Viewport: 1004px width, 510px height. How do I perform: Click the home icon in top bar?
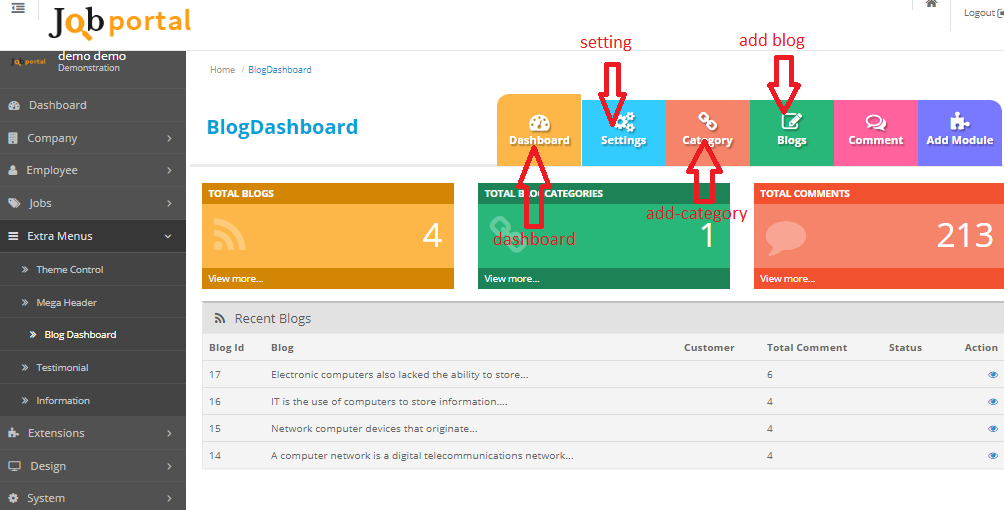click(x=931, y=5)
